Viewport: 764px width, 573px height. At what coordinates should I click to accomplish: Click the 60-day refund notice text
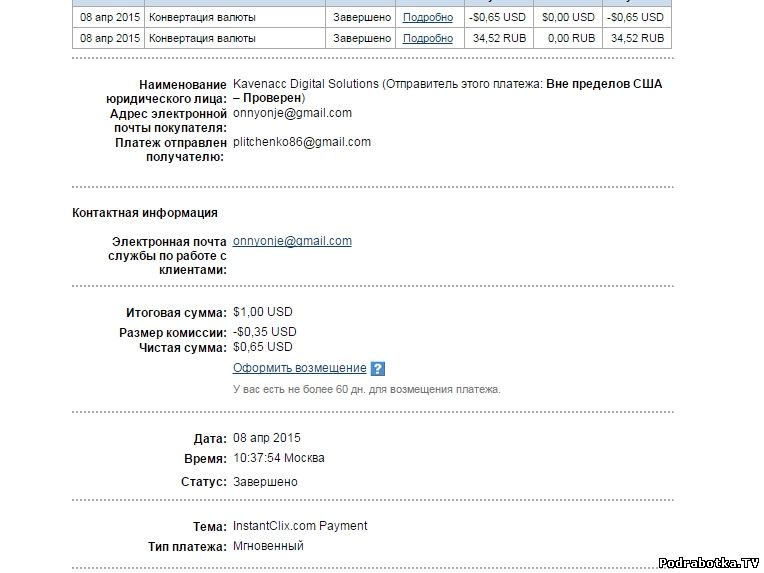click(x=366, y=389)
